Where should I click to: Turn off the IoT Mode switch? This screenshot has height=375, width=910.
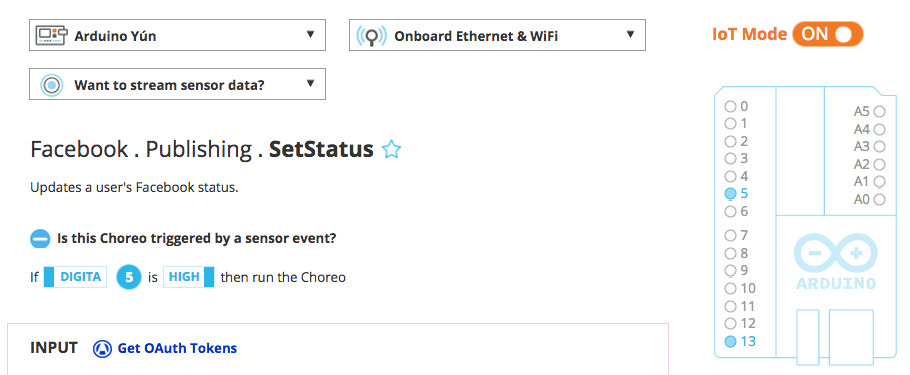point(828,34)
